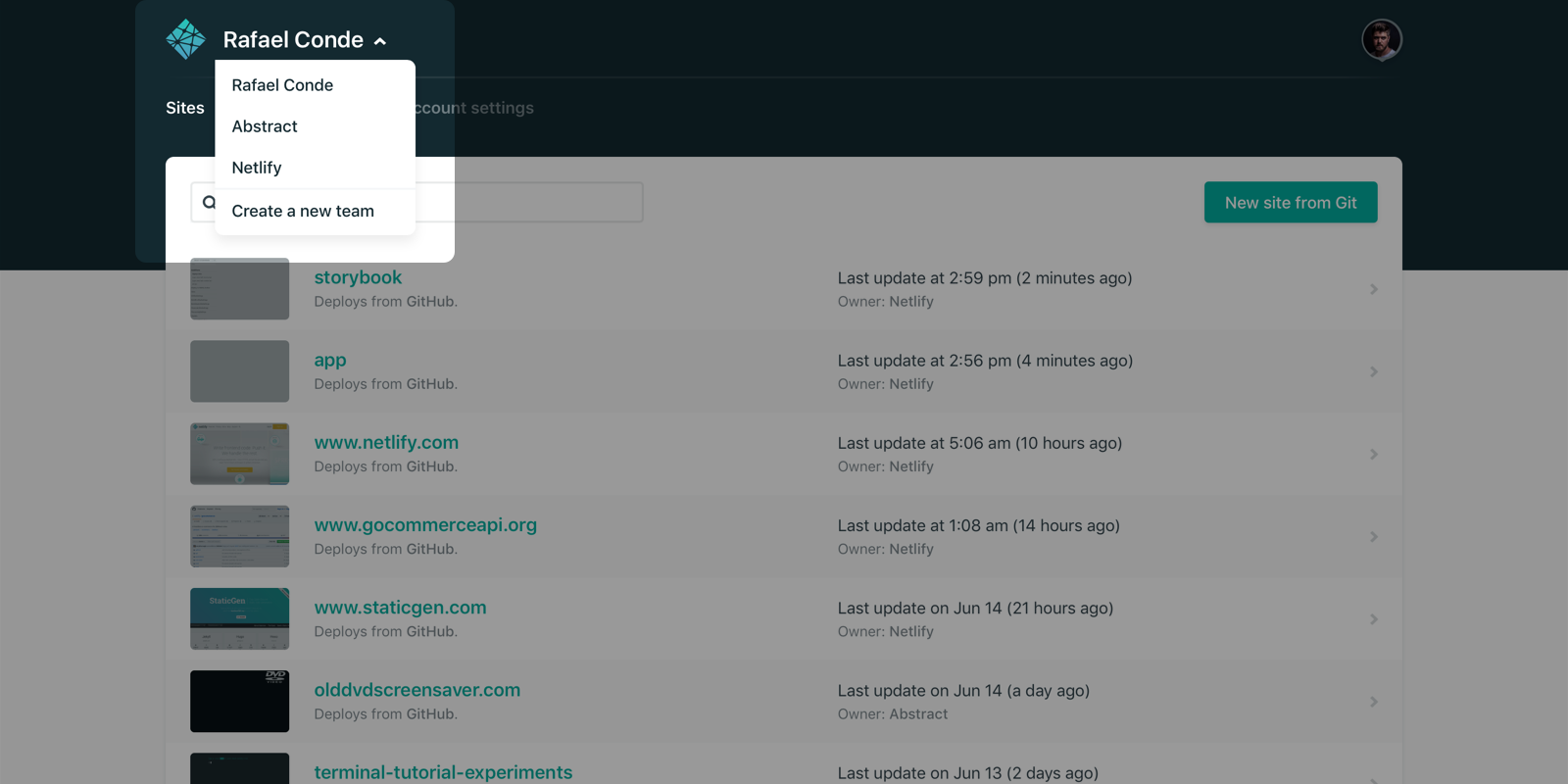Expand storybook row via chevron arrow

(1373, 289)
